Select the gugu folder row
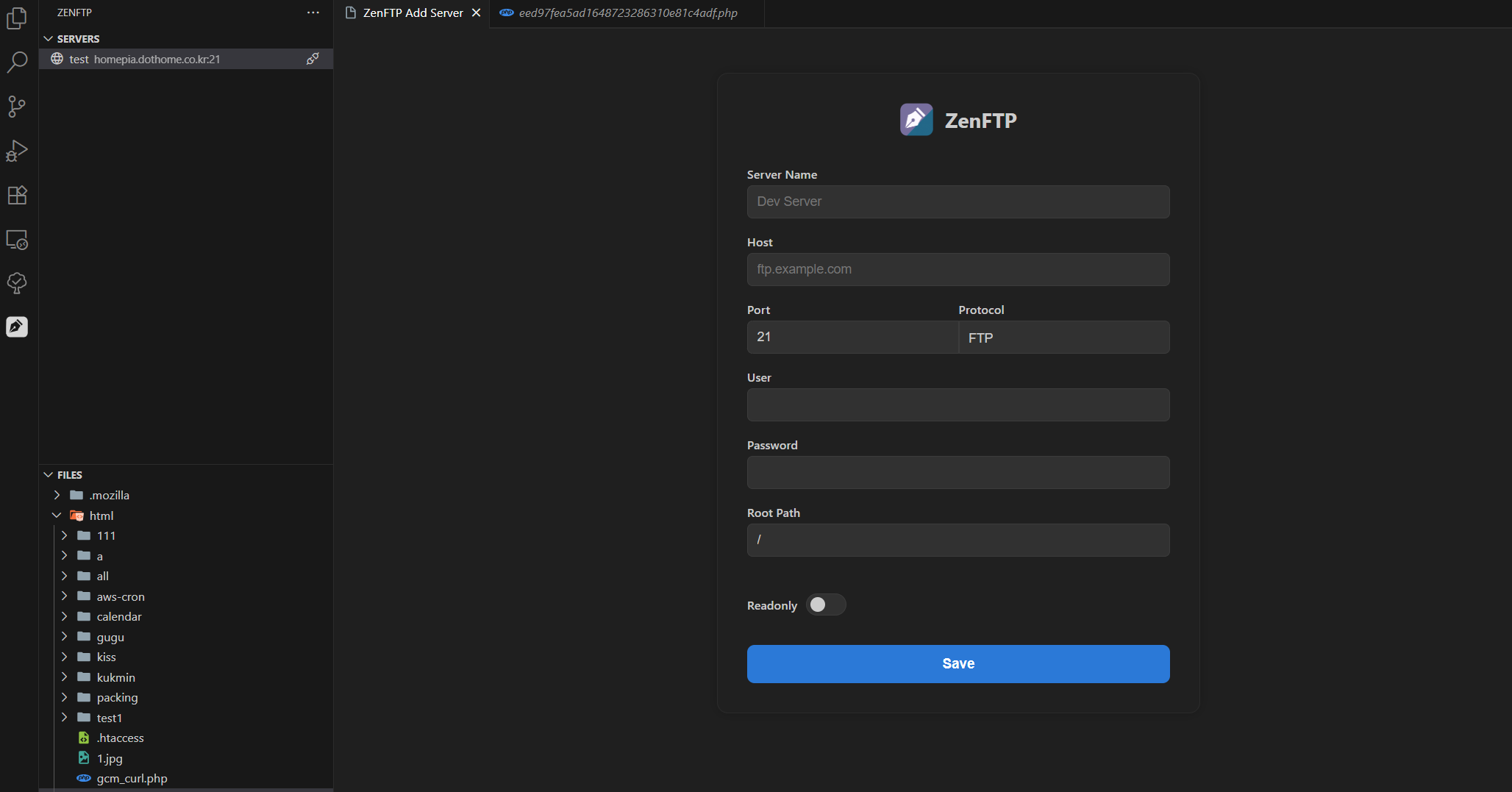This screenshot has width=1512, height=792. coord(186,637)
